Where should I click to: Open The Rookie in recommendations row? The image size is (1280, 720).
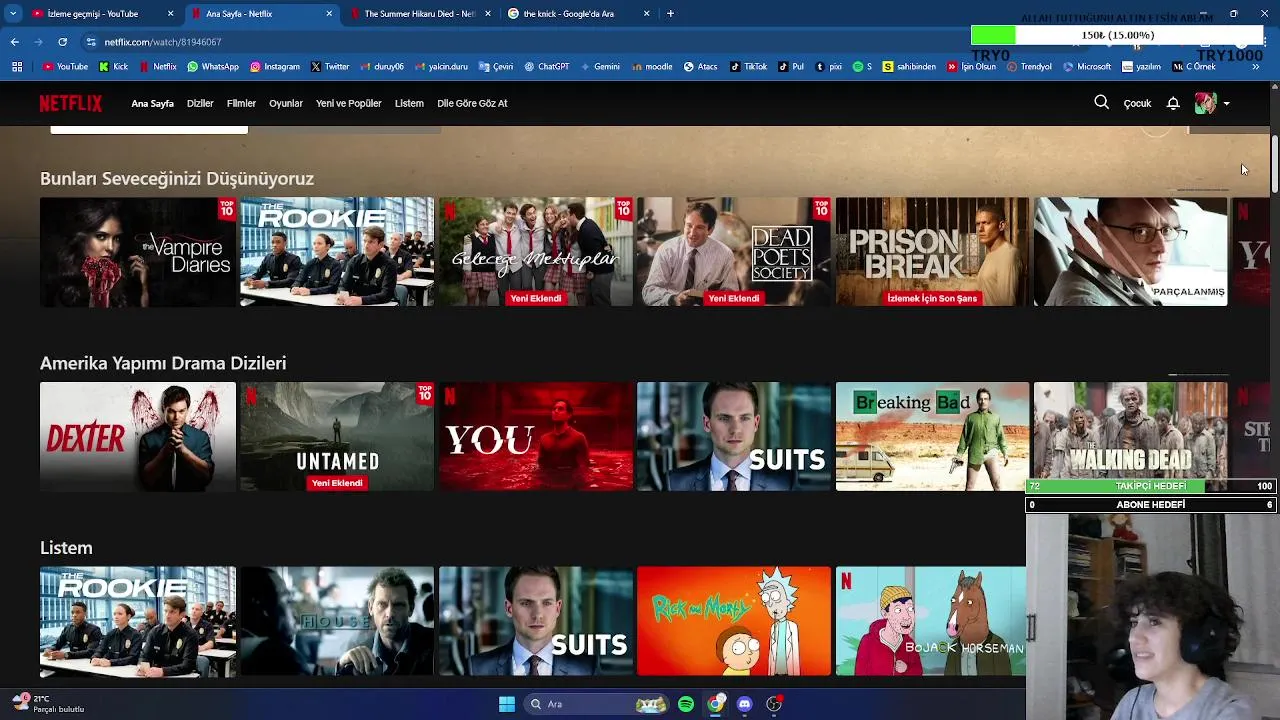(x=337, y=251)
